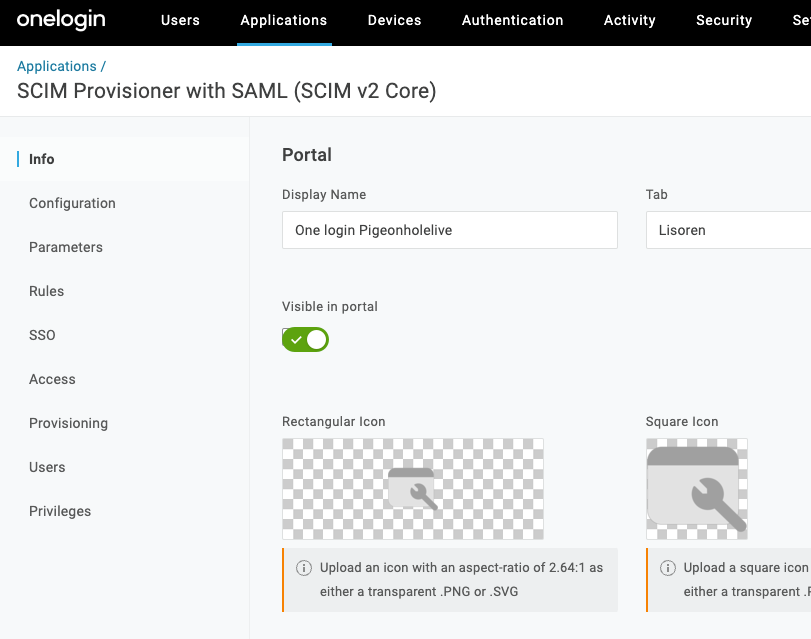Open the Parameters sidebar tab

coord(66,247)
